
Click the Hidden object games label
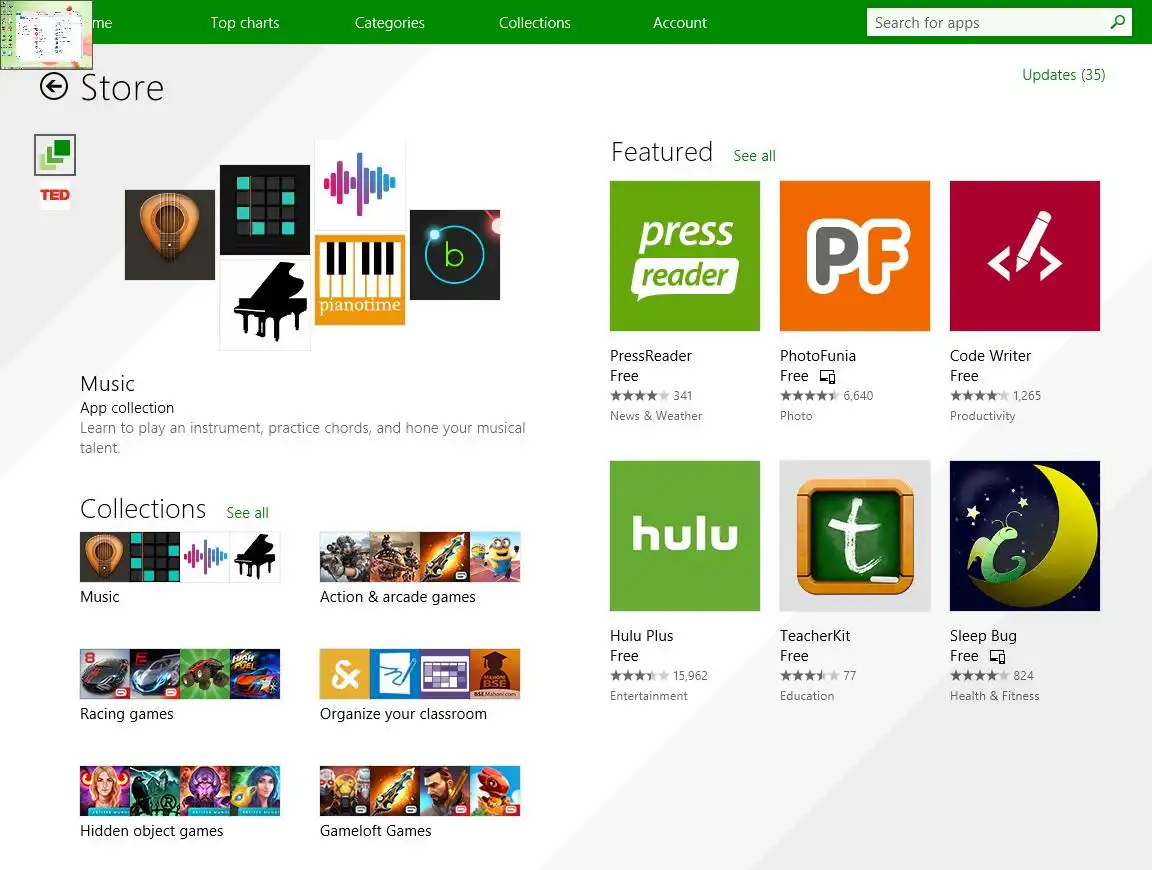click(x=151, y=831)
